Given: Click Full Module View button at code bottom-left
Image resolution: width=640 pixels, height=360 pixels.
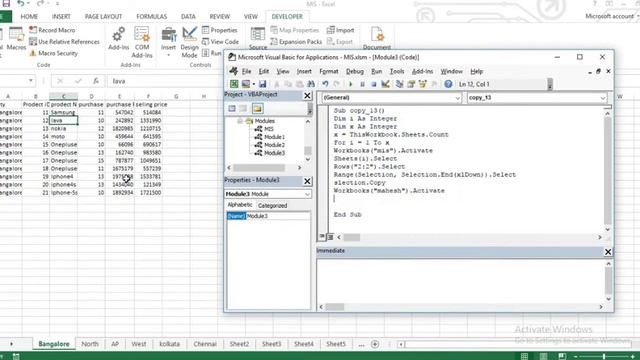Looking at the screenshot, I should pyautogui.click(x=330, y=237).
